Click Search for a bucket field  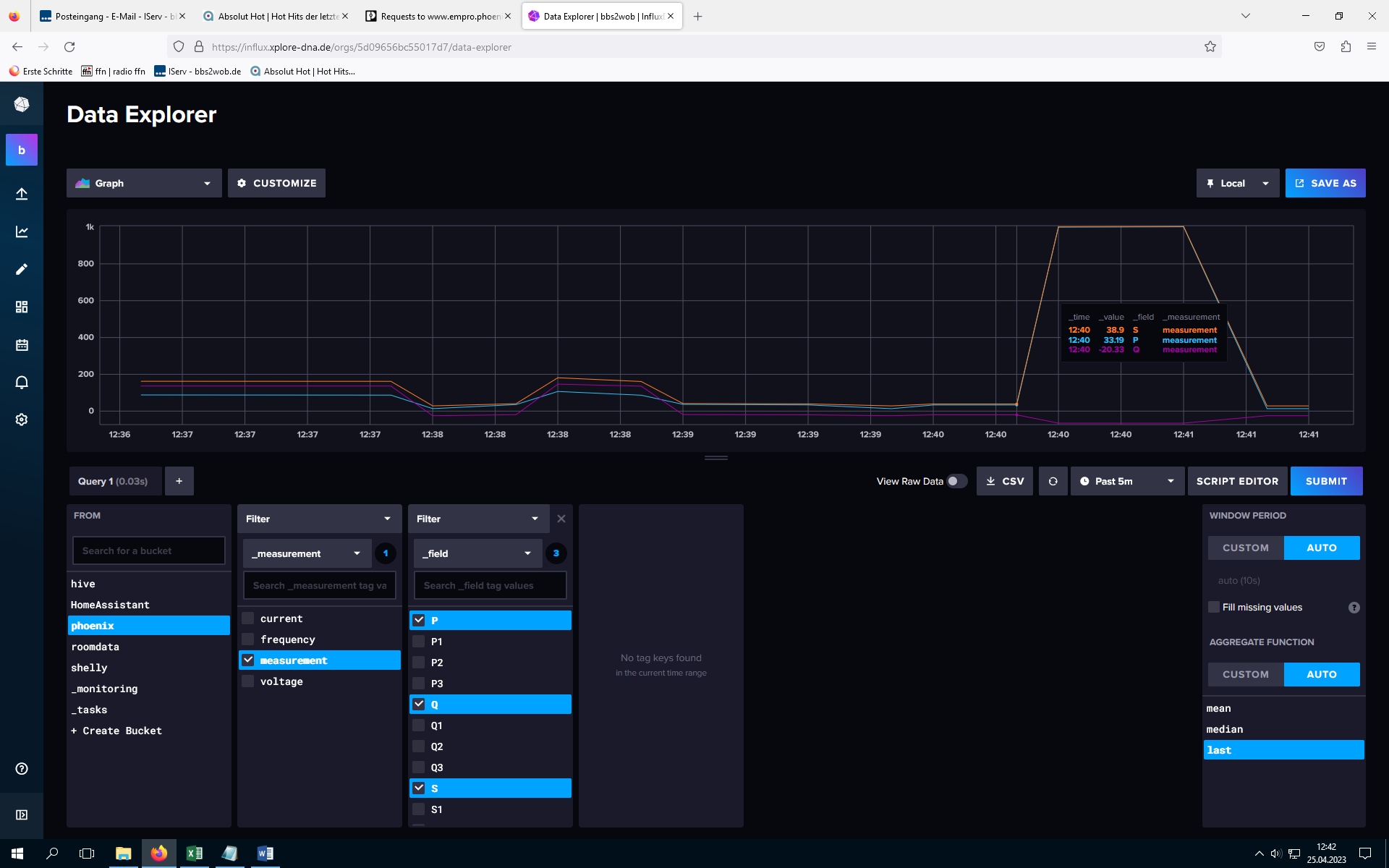[148, 550]
